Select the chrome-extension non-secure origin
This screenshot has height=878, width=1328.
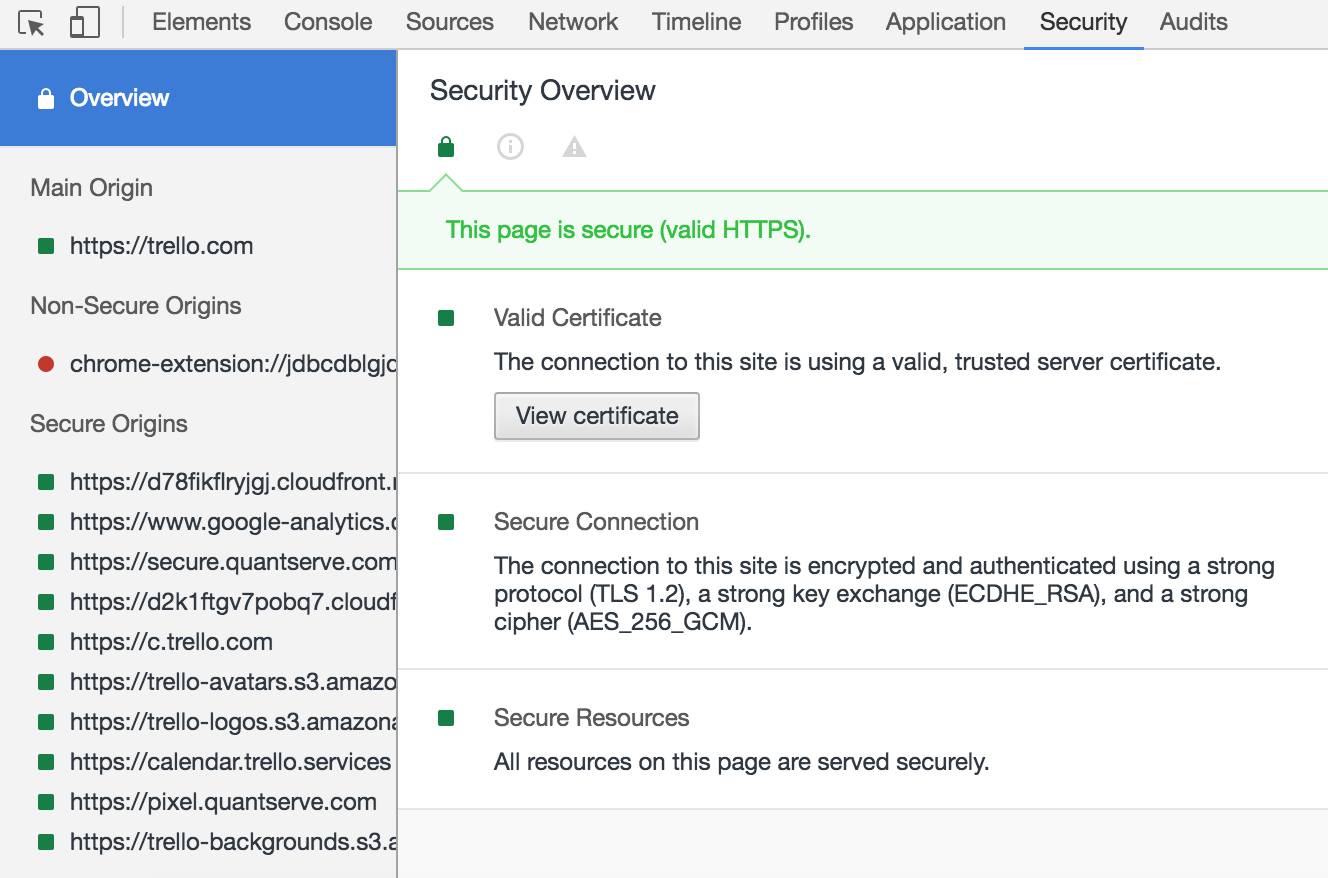point(233,364)
